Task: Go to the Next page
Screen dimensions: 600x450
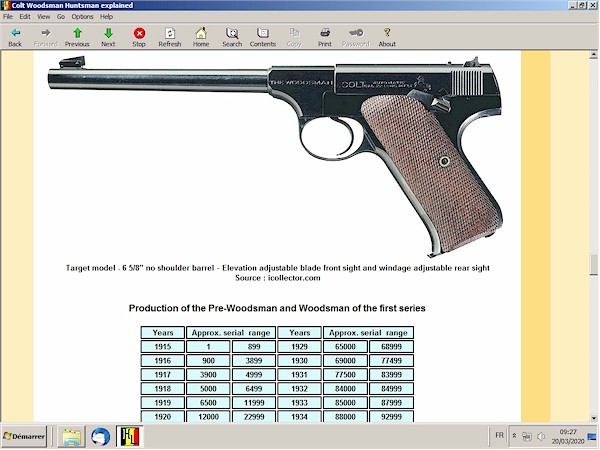Action: (108, 38)
